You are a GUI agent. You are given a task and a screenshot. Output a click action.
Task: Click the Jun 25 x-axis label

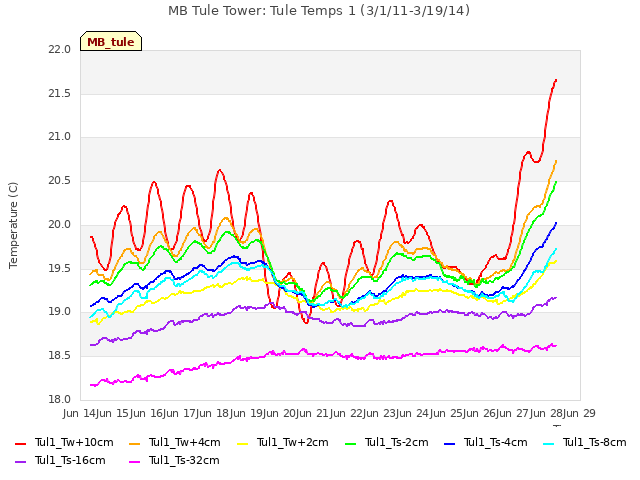click(x=447, y=413)
